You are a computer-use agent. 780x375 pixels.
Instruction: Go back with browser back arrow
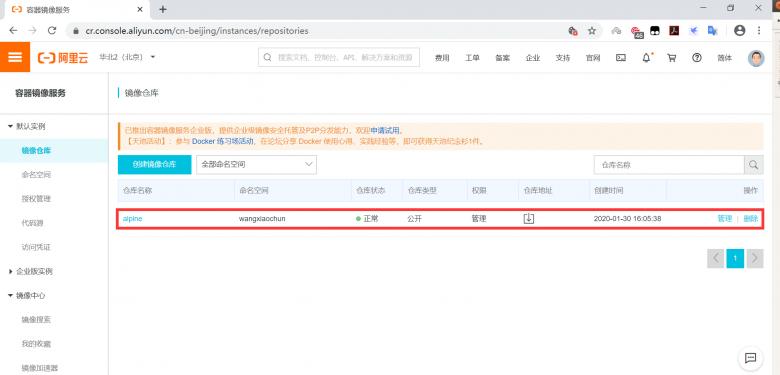13,31
